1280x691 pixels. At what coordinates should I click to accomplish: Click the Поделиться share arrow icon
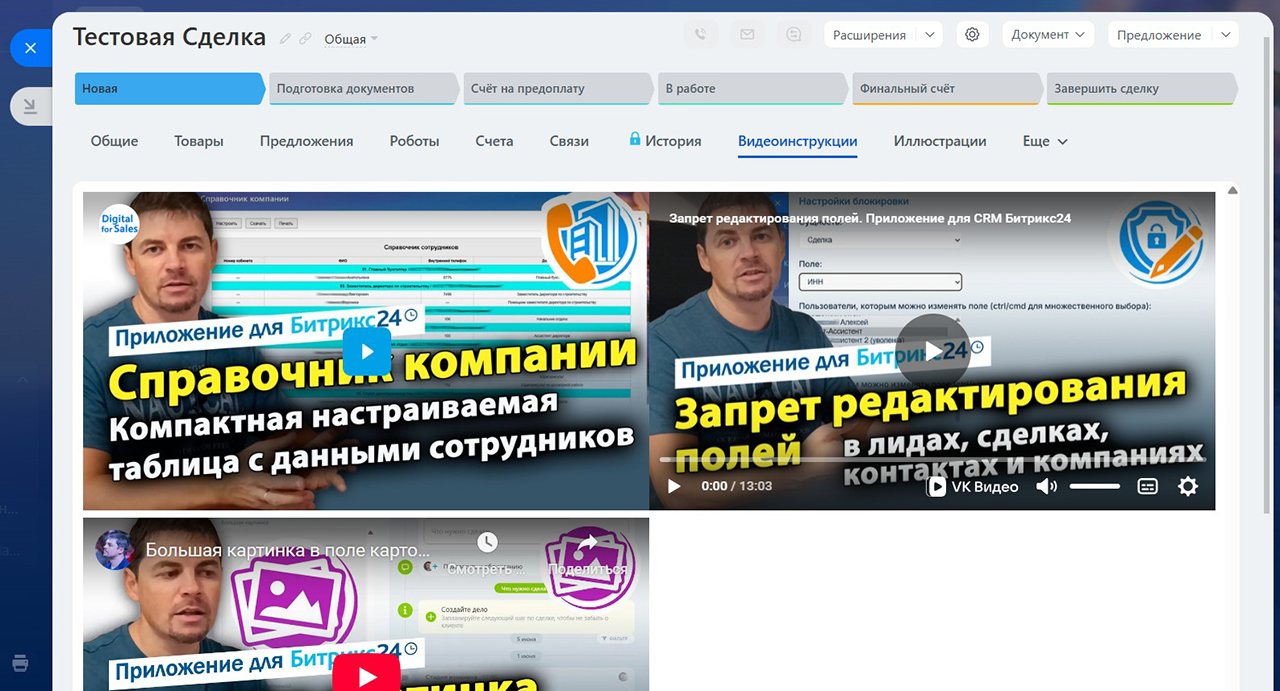coord(587,543)
